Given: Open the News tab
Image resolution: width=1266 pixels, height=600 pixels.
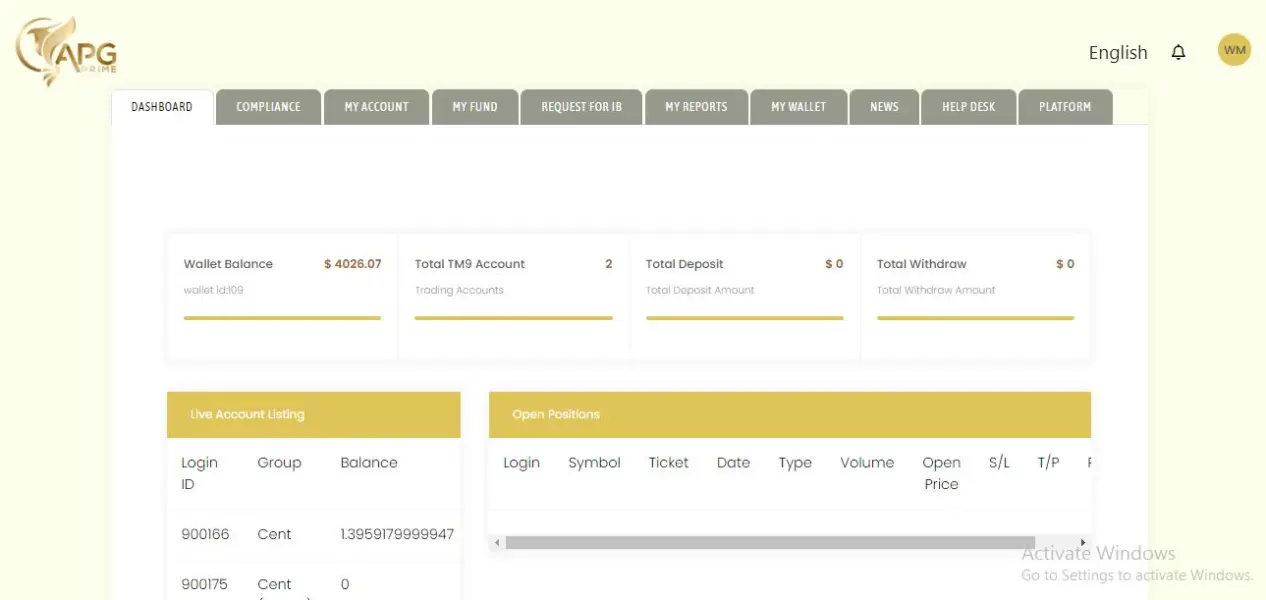Looking at the screenshot, I should 884,107.
